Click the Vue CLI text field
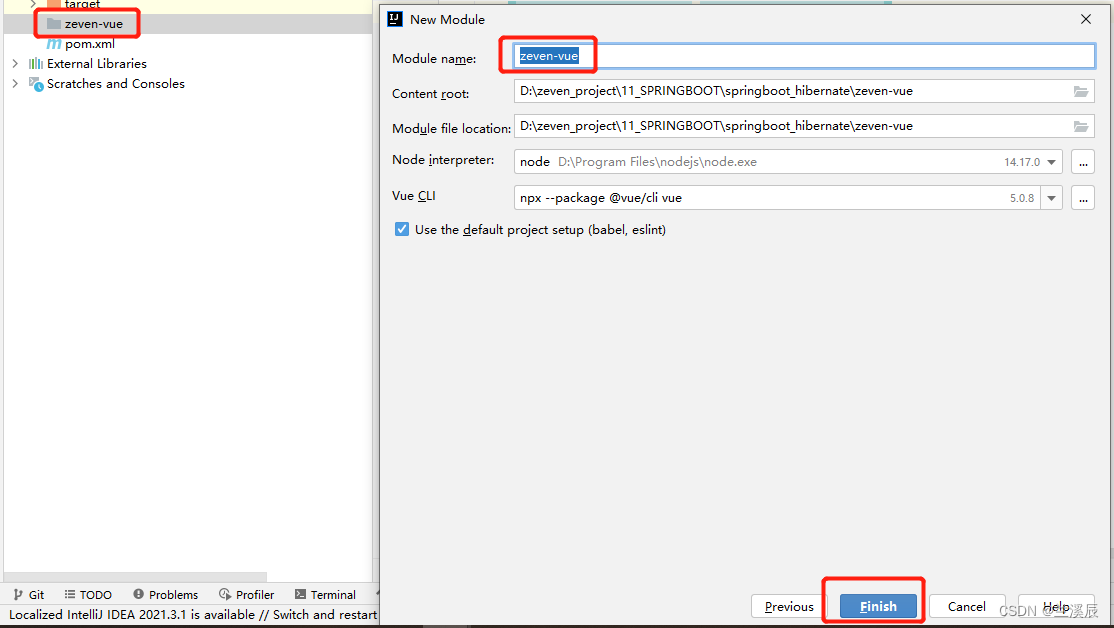1114x628 pixels. [777, 198]
